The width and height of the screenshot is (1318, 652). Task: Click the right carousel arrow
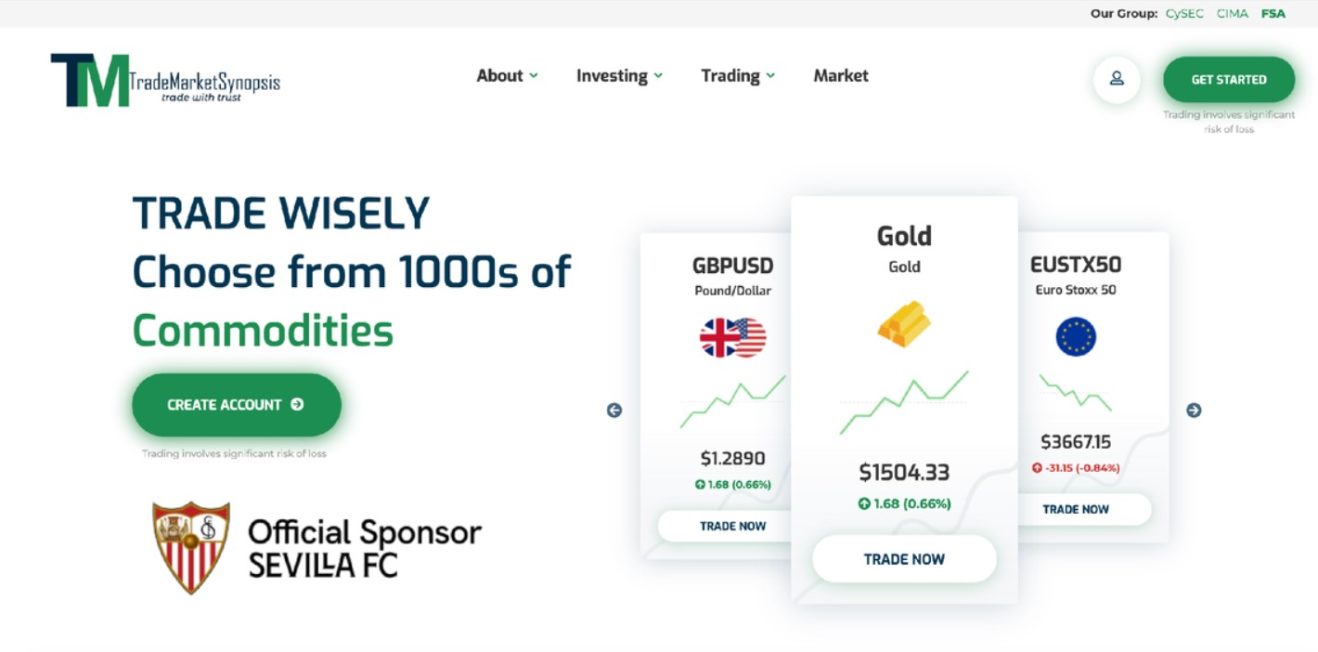point(1194,409)
